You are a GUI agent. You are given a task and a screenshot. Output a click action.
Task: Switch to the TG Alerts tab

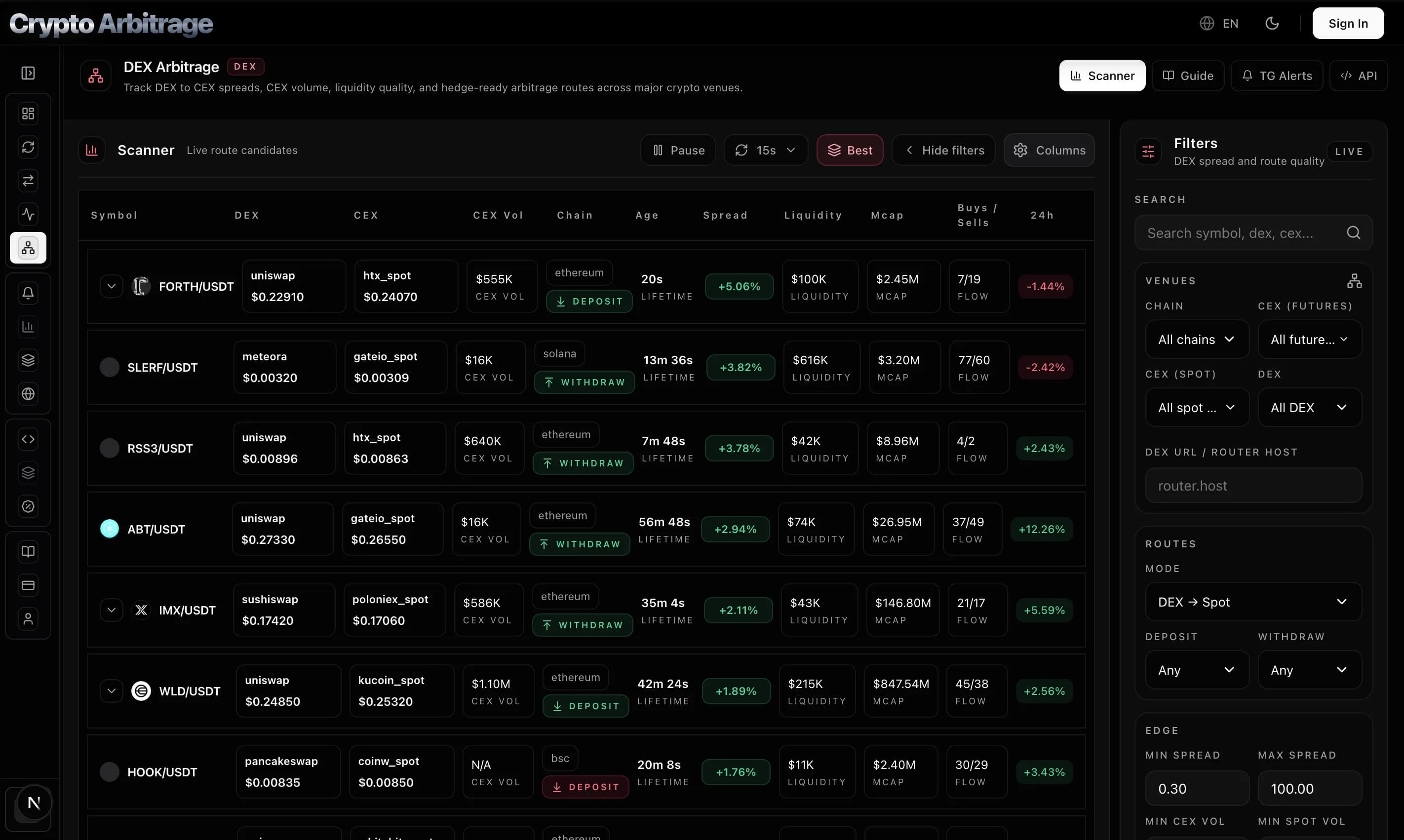pyautogui.click(x=1277, y=76)
